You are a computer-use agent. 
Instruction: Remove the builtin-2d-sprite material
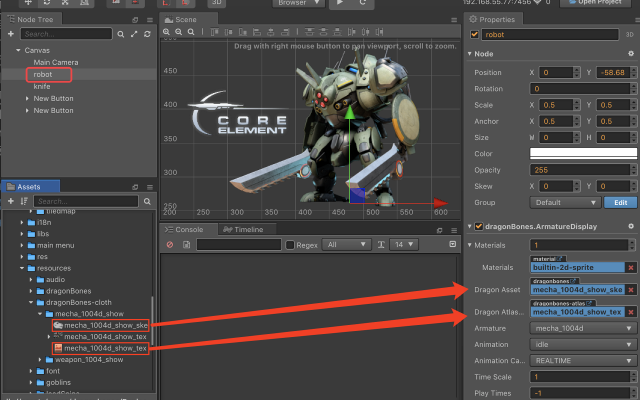[631, 267]
